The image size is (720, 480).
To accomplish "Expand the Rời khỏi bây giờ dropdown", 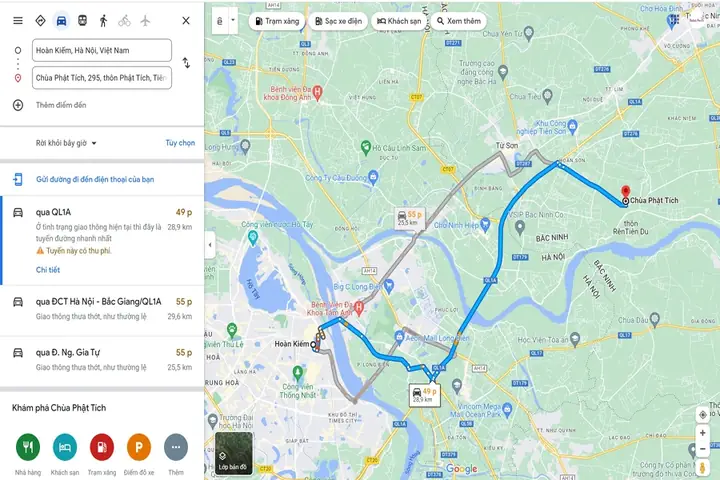I will click(66, 143).
